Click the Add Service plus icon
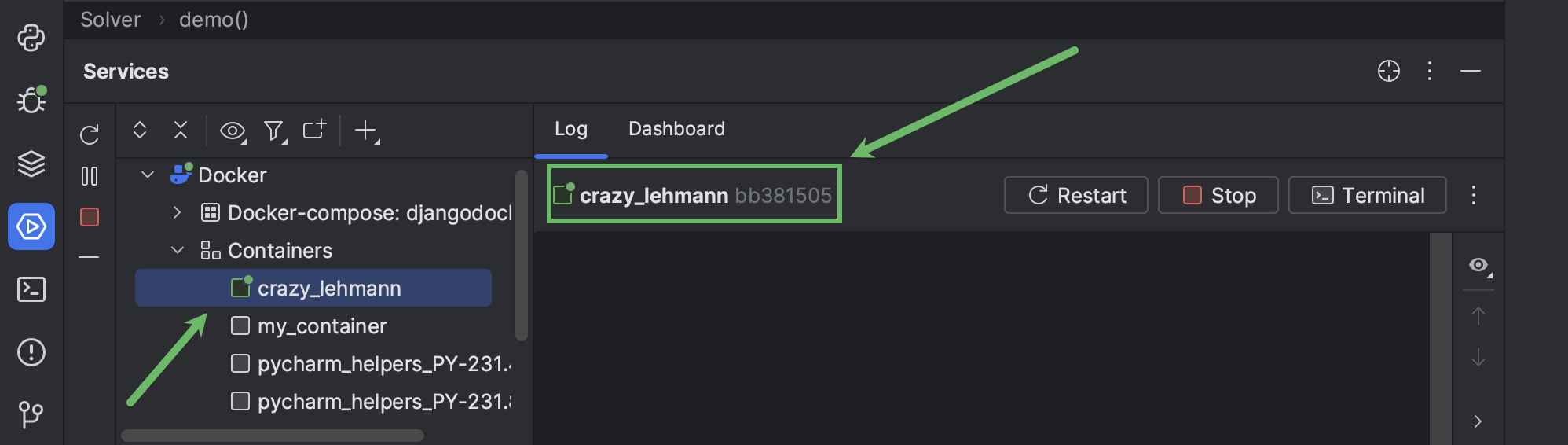 [366, 131]
